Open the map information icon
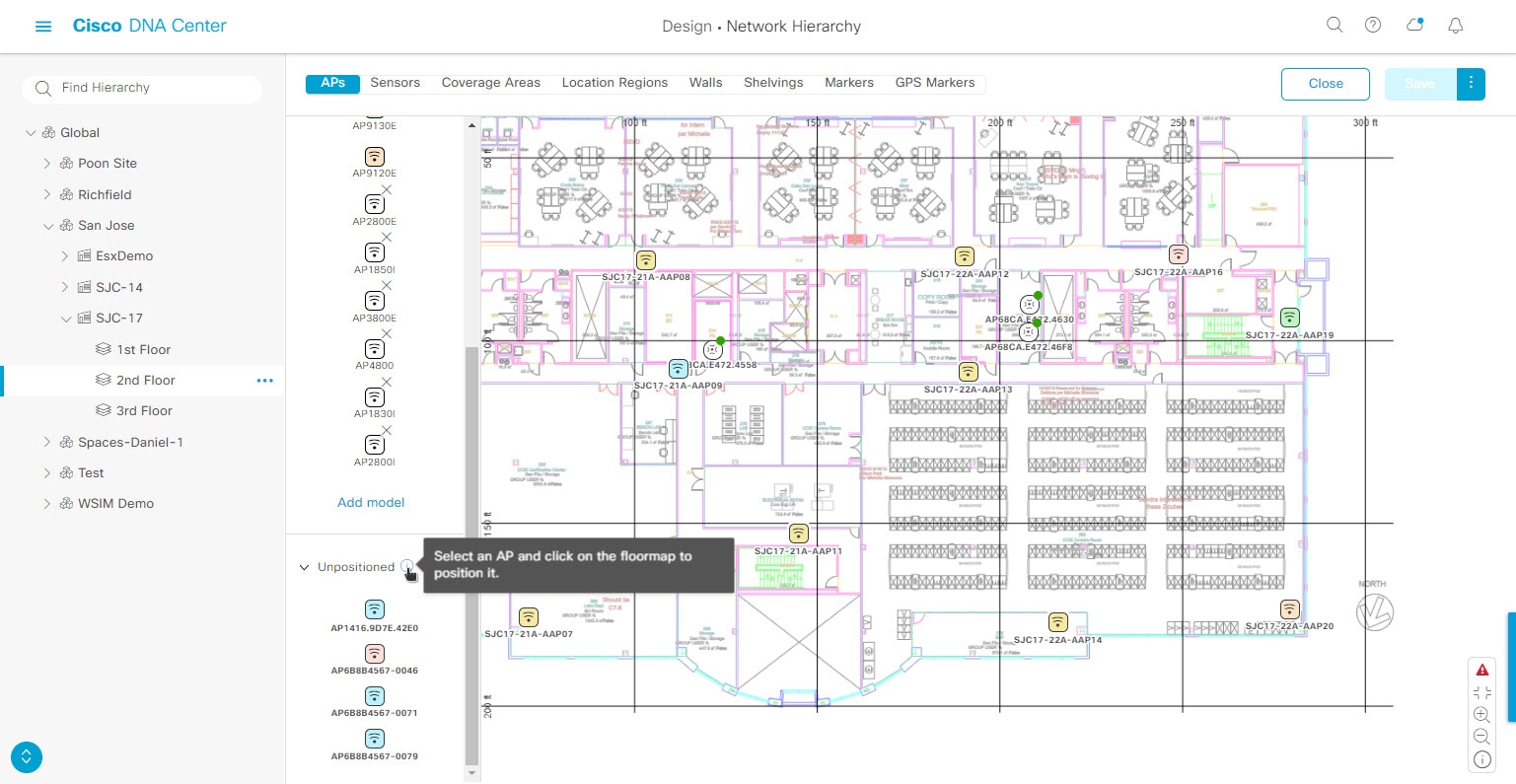 click(1481, 759)
